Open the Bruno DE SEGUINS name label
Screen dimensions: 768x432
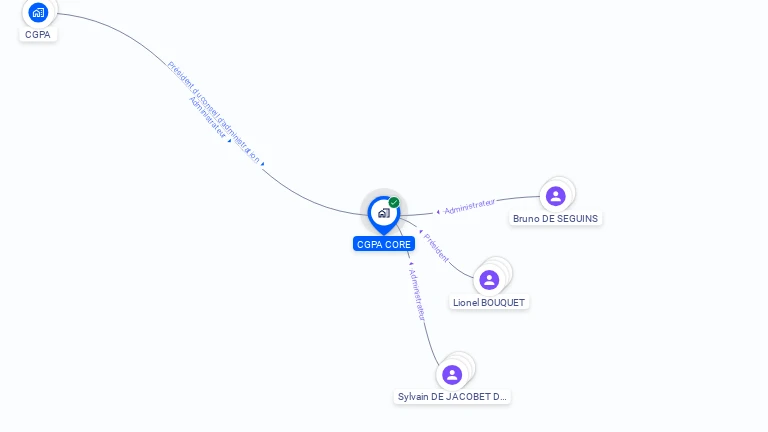555,218
